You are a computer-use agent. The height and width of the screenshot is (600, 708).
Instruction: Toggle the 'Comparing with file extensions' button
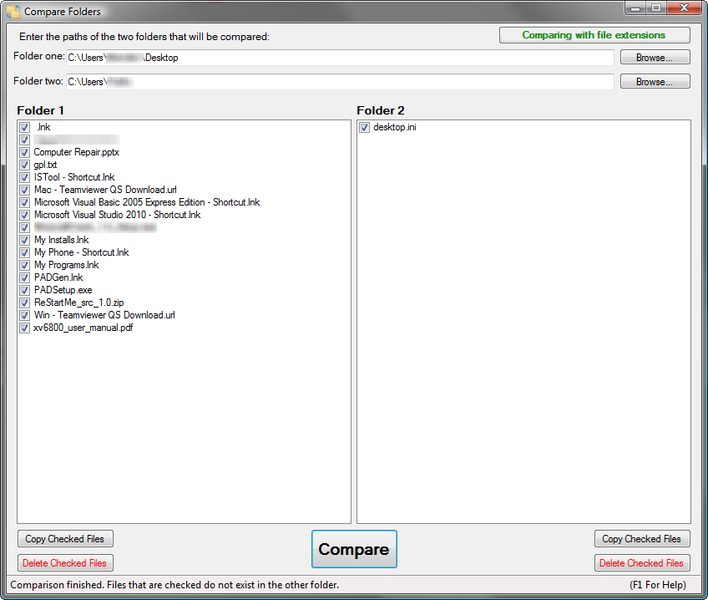(594, 35)
